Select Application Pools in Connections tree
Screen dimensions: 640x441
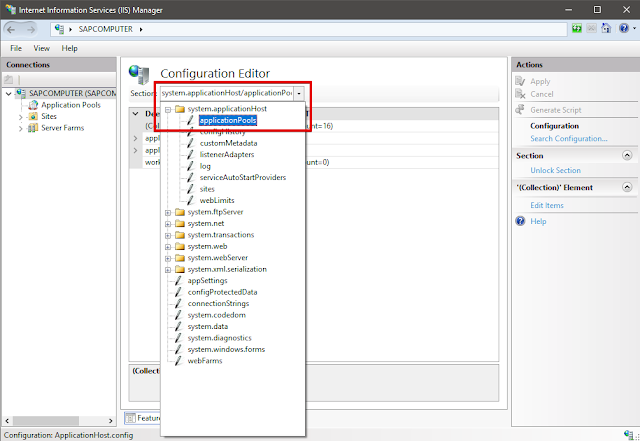(71, 105)
